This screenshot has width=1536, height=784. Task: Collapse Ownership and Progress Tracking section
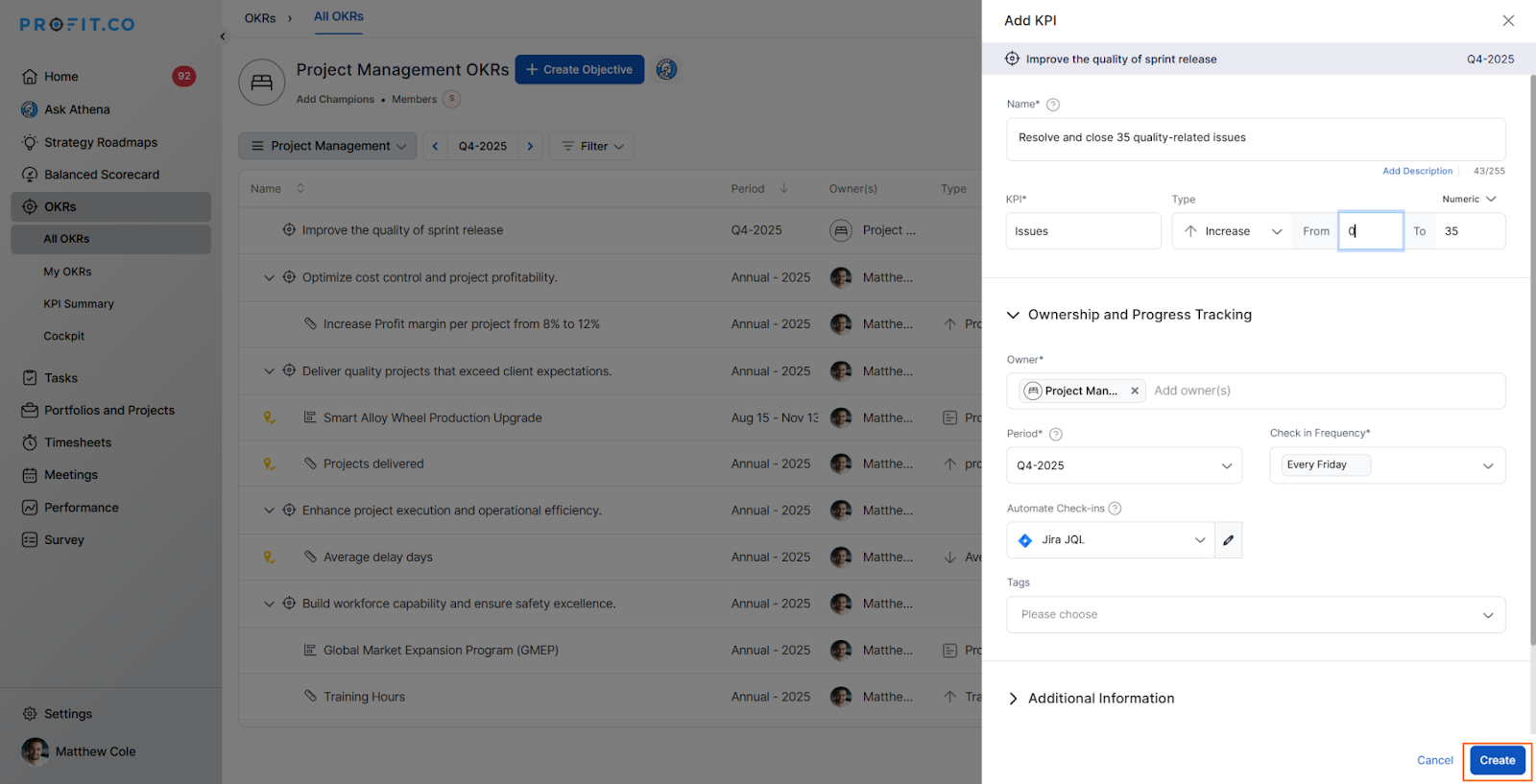point(1013,315)
